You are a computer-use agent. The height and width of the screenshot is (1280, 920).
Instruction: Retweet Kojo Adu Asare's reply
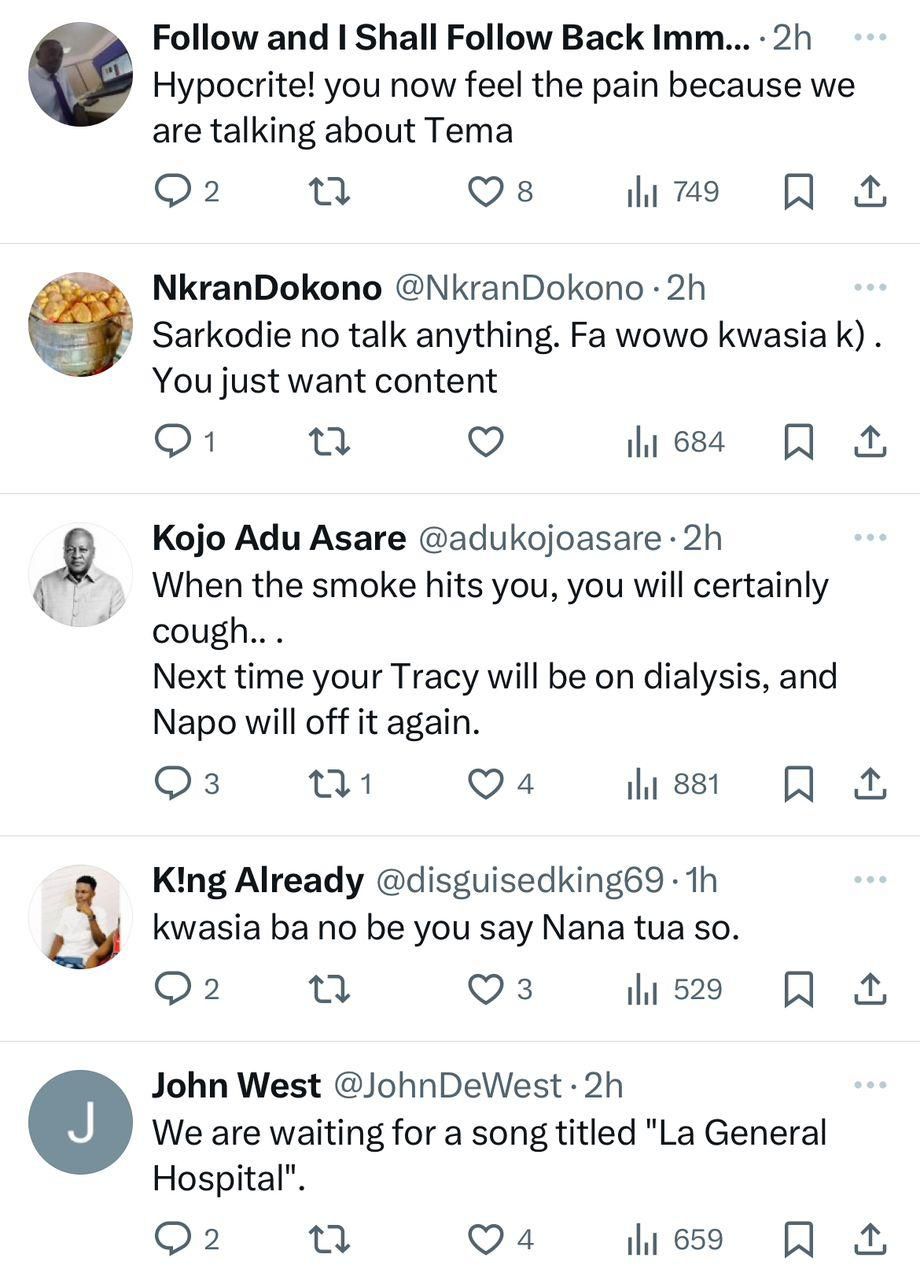(x=330, y=784)
